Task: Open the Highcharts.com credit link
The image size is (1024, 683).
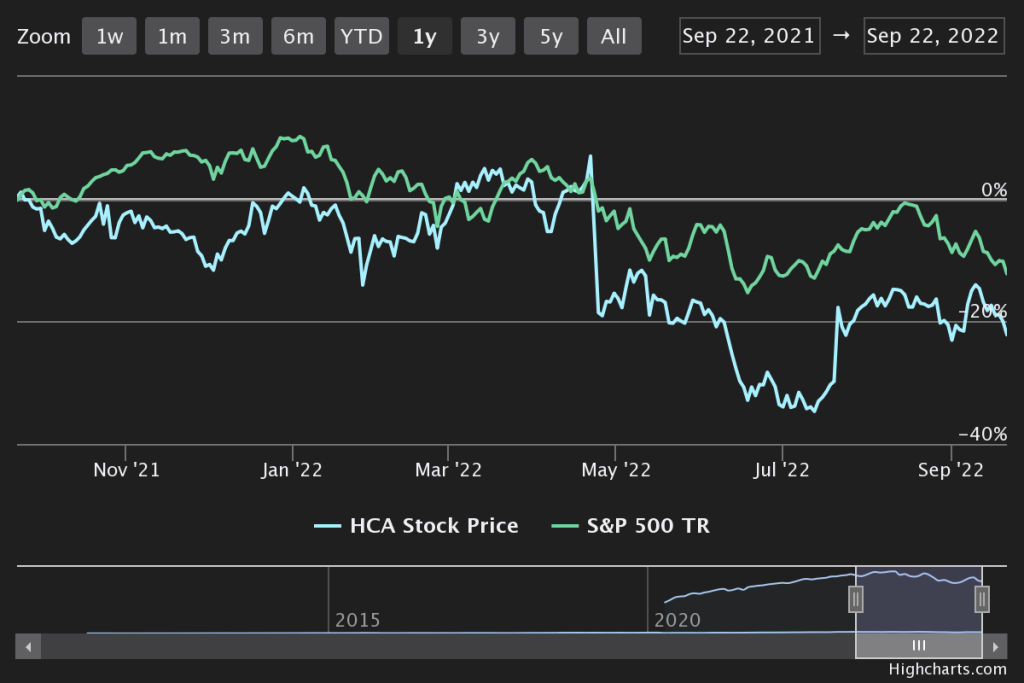Action: [x=946, y=670]
